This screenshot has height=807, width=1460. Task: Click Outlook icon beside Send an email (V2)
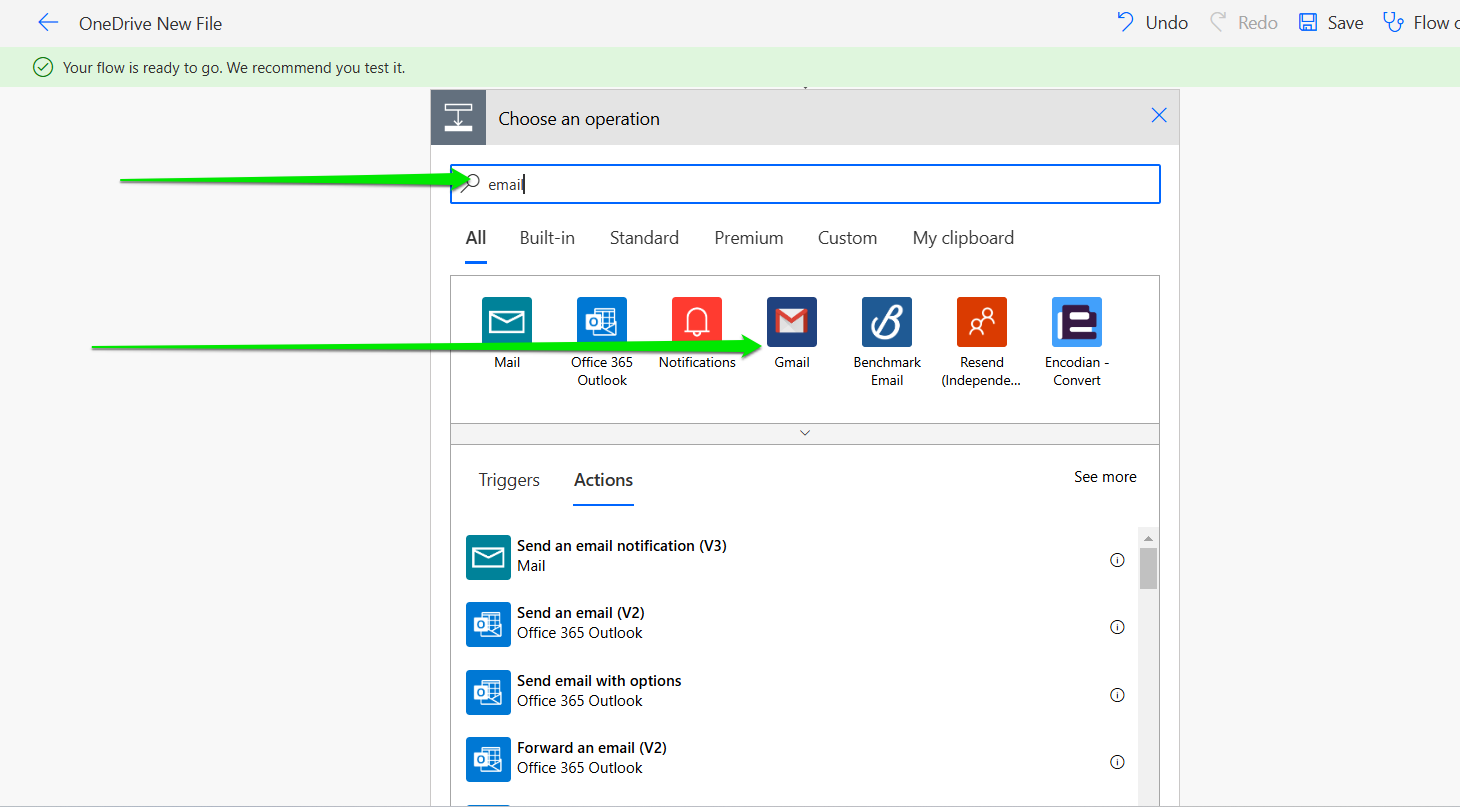488,624
